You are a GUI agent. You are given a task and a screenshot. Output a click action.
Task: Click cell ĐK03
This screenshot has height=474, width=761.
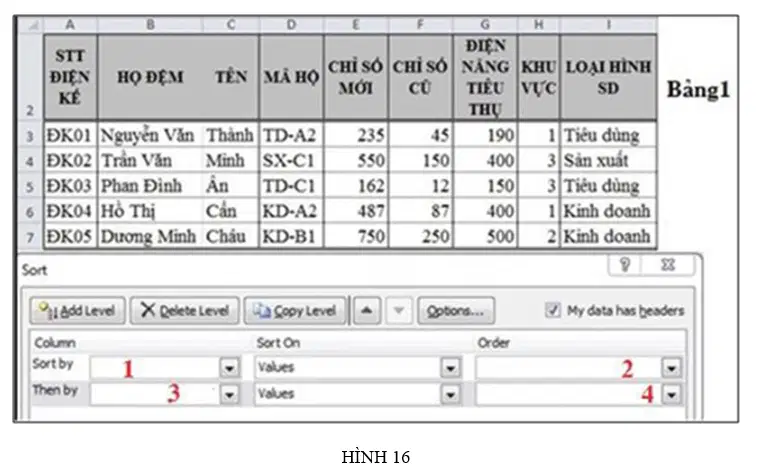(70, 186)
